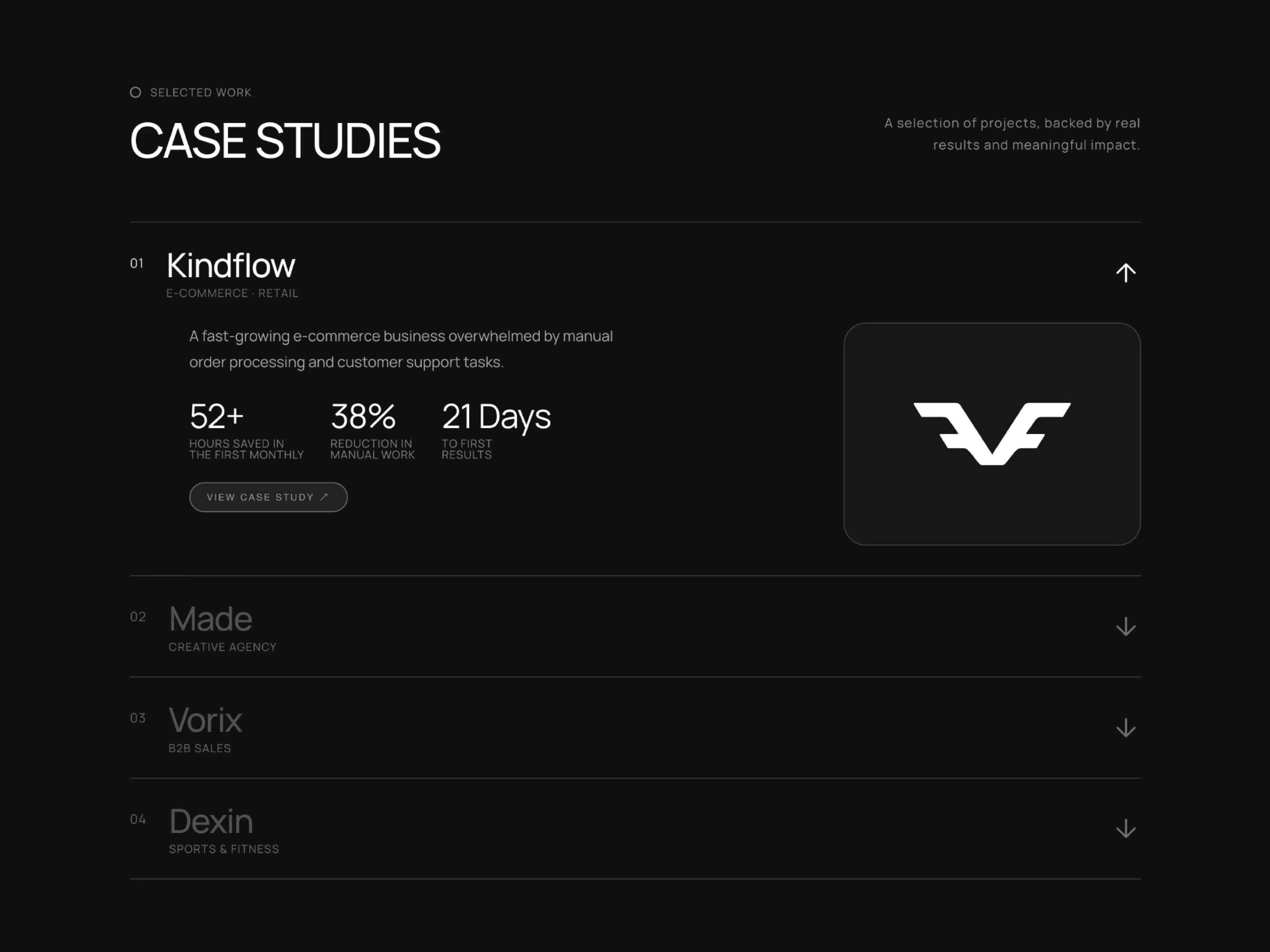
Task: Click the Case Studies heading
Action: (x=285, y=140)
